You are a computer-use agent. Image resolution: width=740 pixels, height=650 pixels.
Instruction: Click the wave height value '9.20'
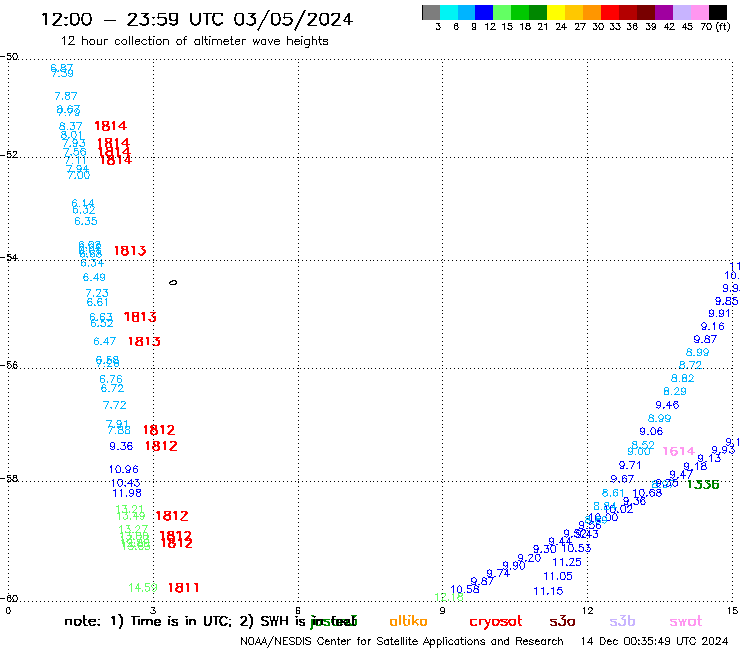(x=529, y=558)
